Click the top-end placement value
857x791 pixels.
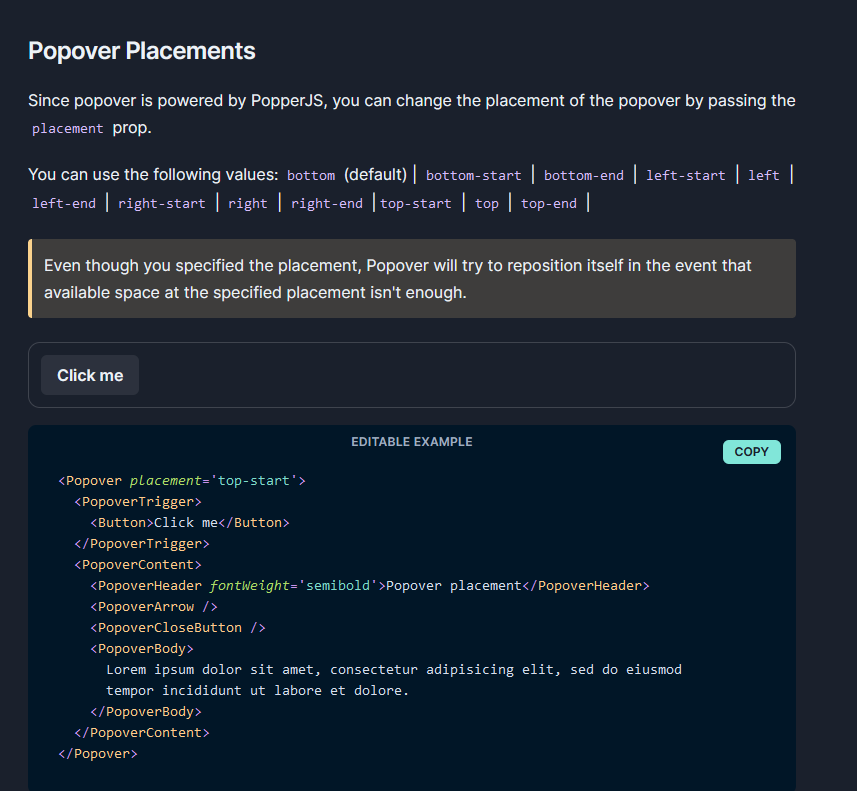(x=548, y=203)
